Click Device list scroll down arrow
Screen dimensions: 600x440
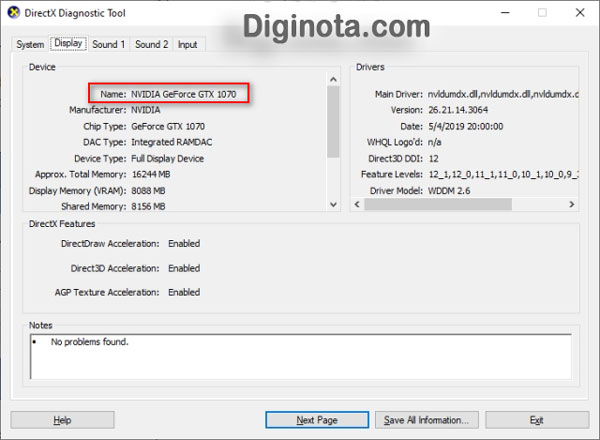[333, 204]
